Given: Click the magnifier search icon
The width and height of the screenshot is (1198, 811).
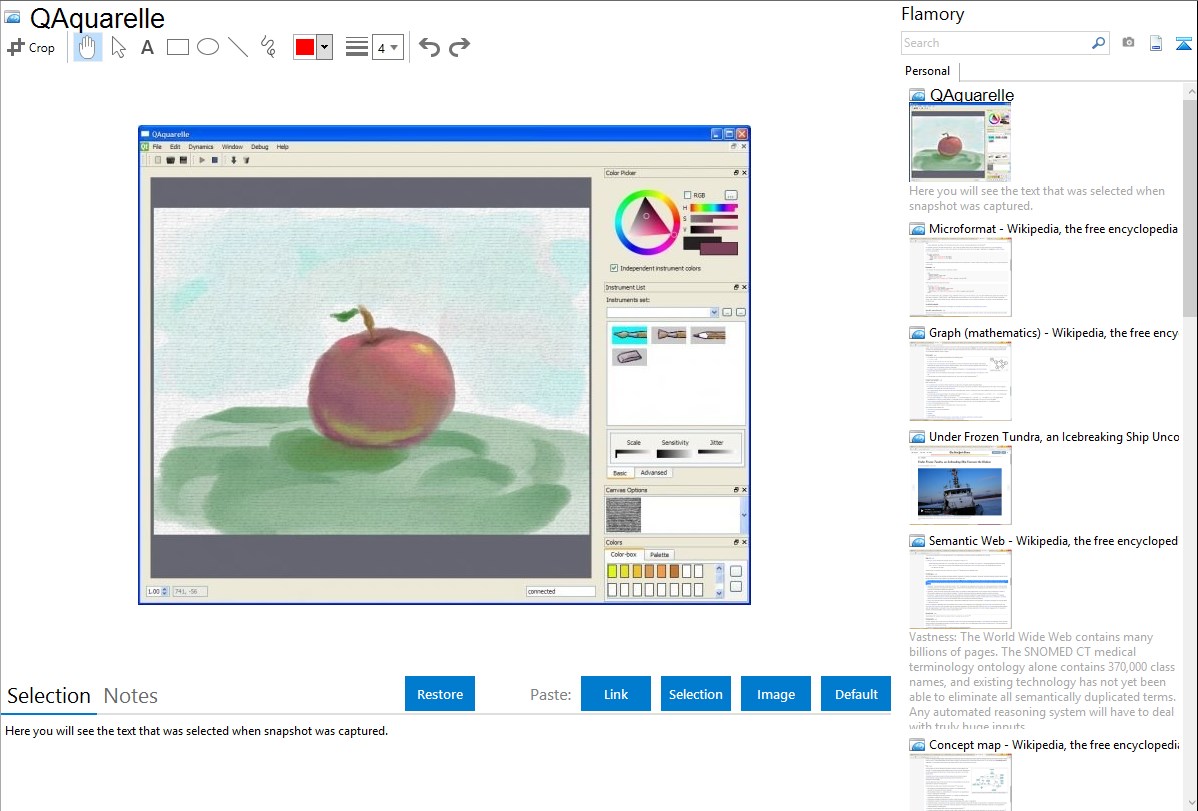Looking at the screenshot, I should click(1099, 43).
